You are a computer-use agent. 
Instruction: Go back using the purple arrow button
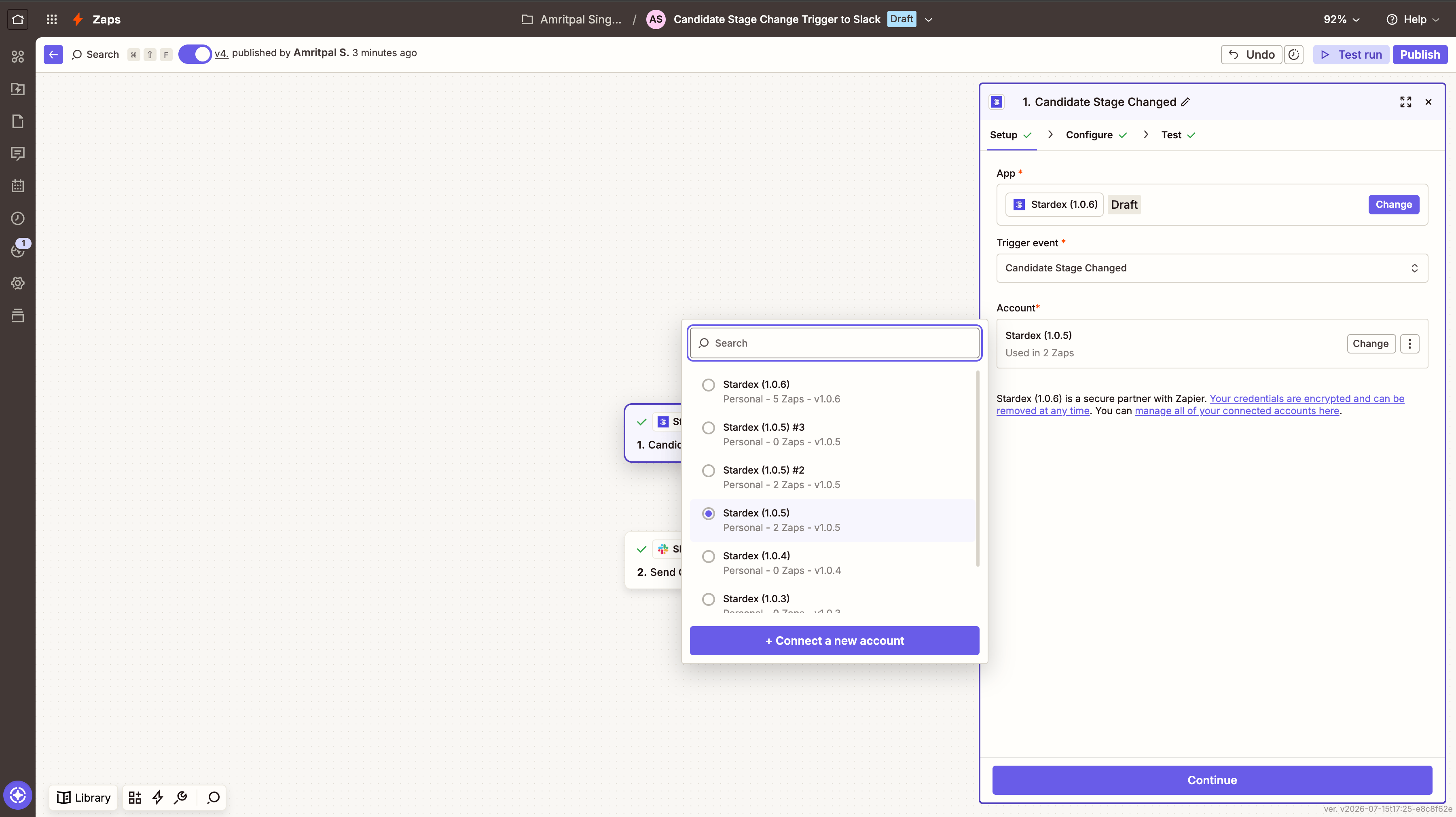tap(53, 54)
